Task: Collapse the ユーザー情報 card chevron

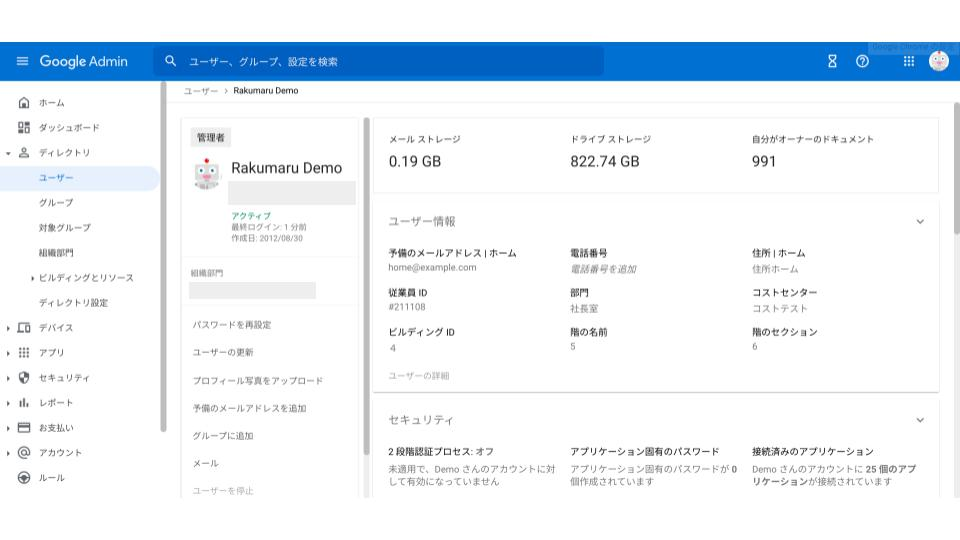Action: point(920,222)
